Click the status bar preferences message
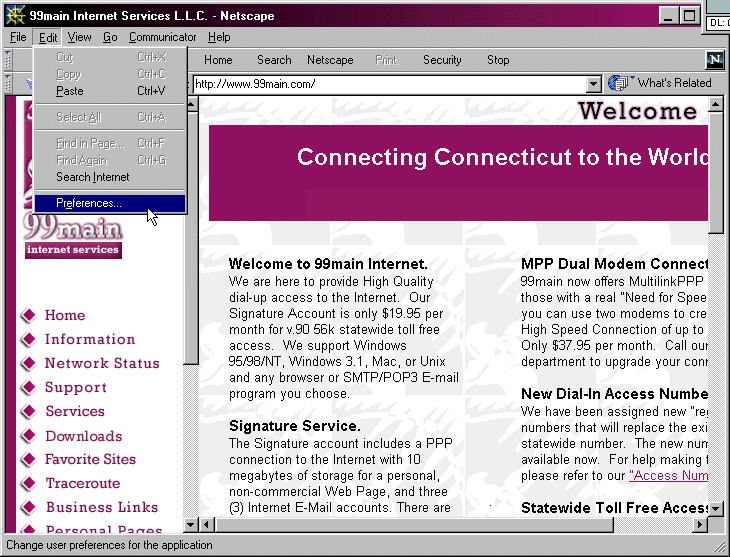 109,545
